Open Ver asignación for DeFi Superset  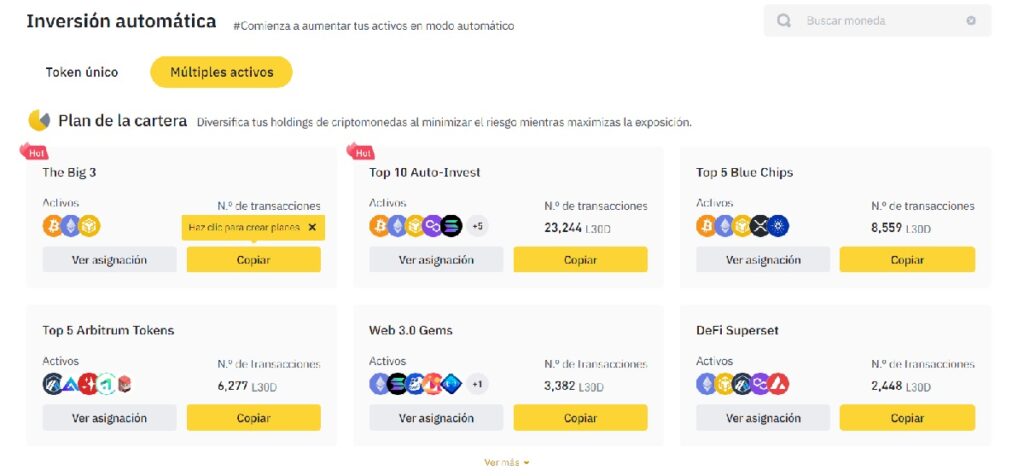(x=763, y=418)
